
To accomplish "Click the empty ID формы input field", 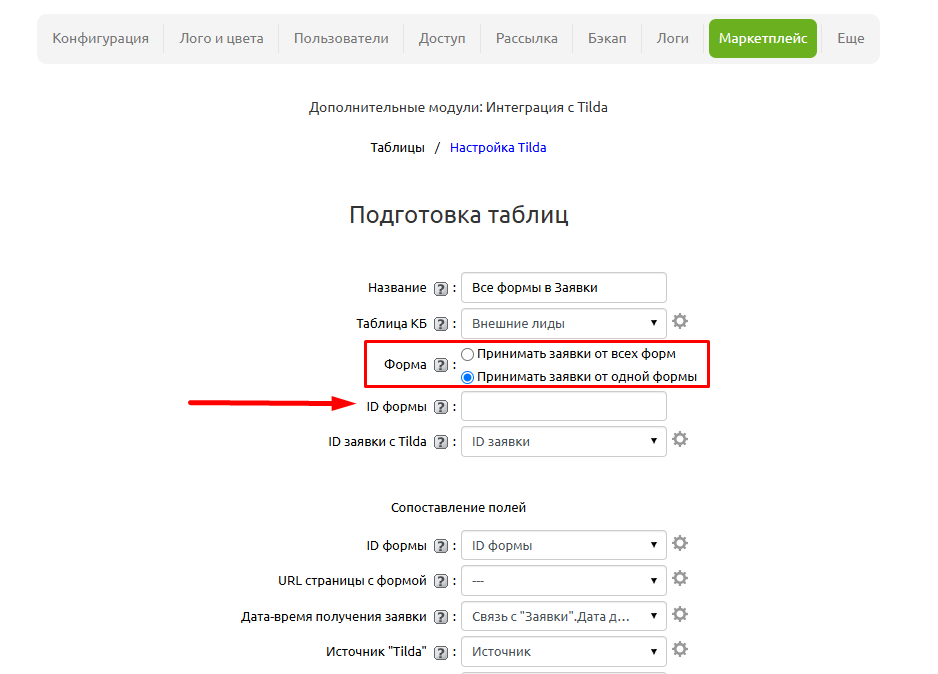I will (x=563, y=406).
